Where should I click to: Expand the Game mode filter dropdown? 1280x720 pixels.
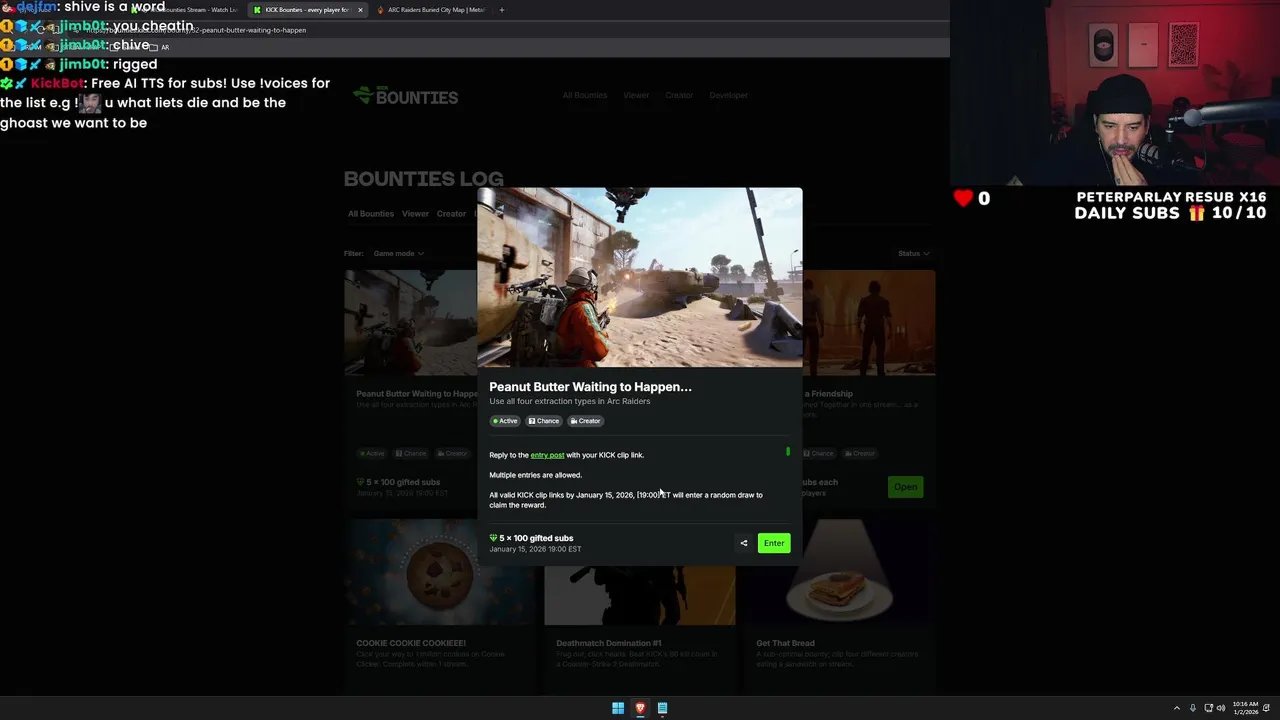[398, 253]
